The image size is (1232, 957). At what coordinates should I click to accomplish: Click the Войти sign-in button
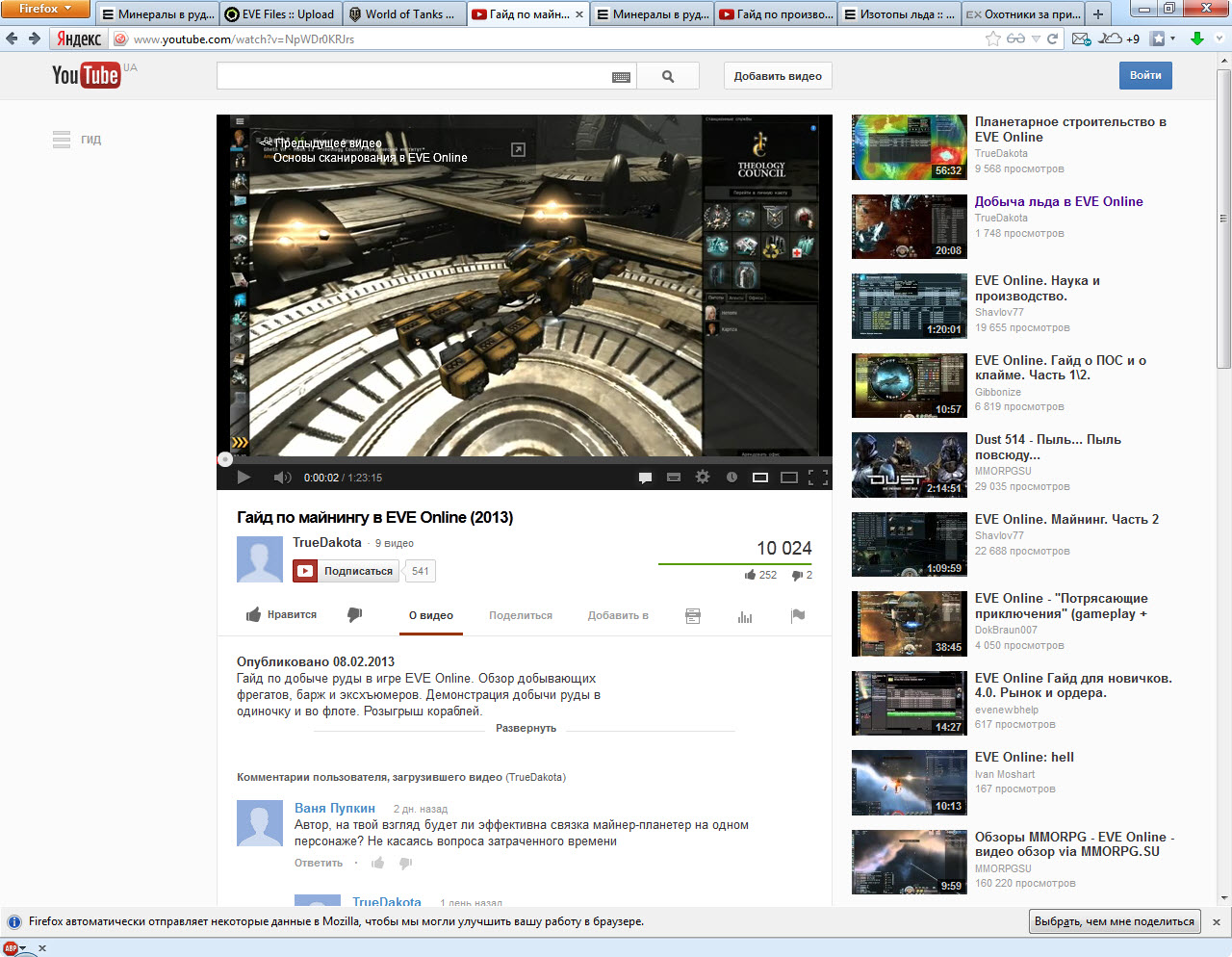click(x=1145, y=75)
